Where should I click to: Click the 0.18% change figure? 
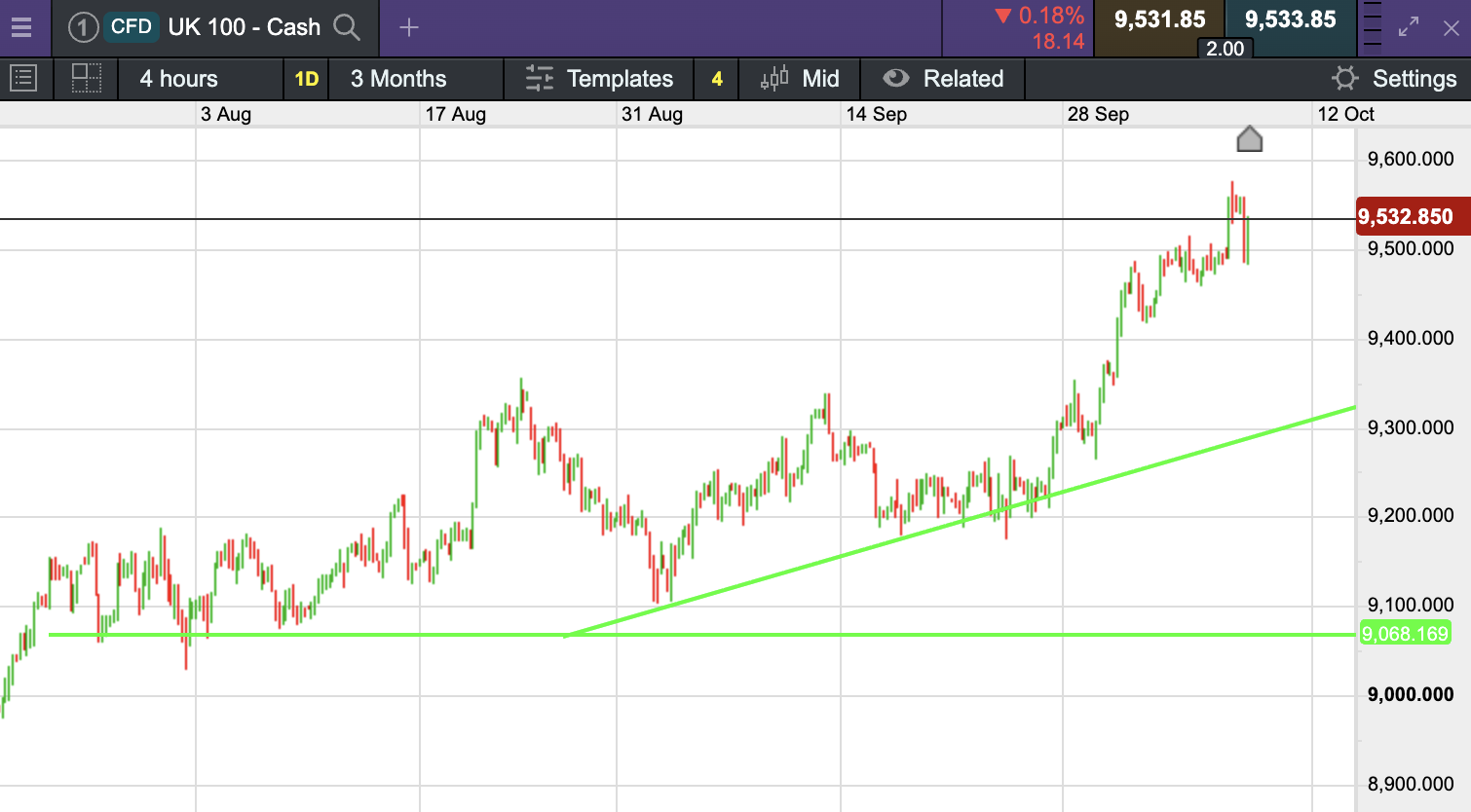[1051, 16]
